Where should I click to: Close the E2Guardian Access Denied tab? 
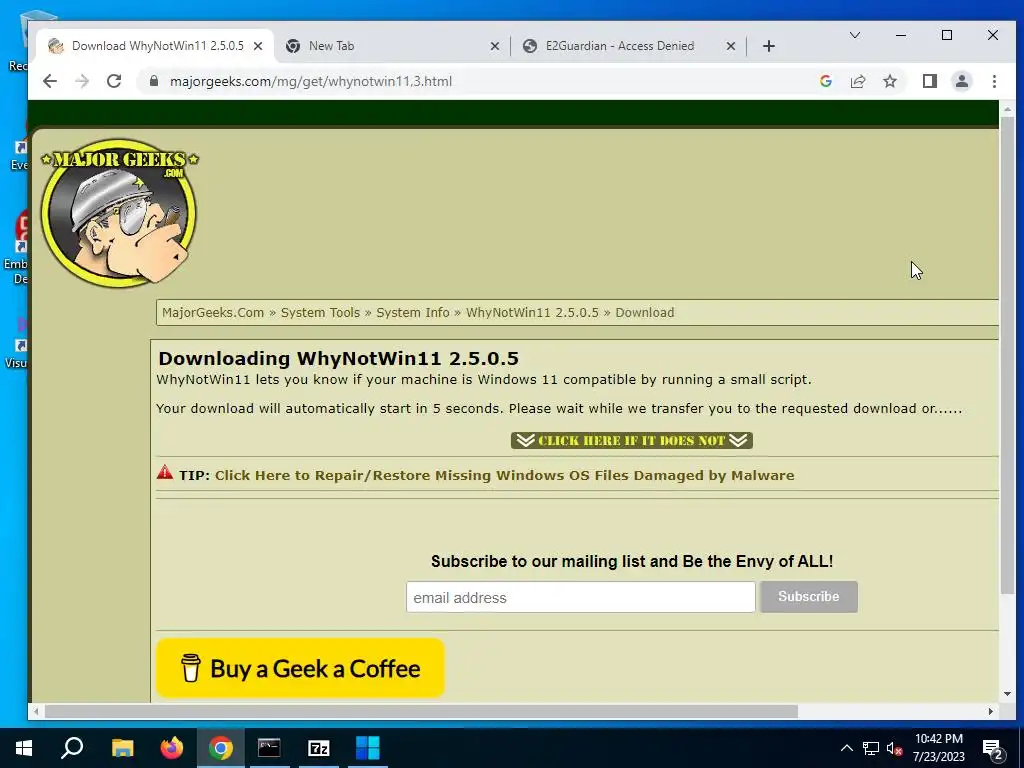731,46
